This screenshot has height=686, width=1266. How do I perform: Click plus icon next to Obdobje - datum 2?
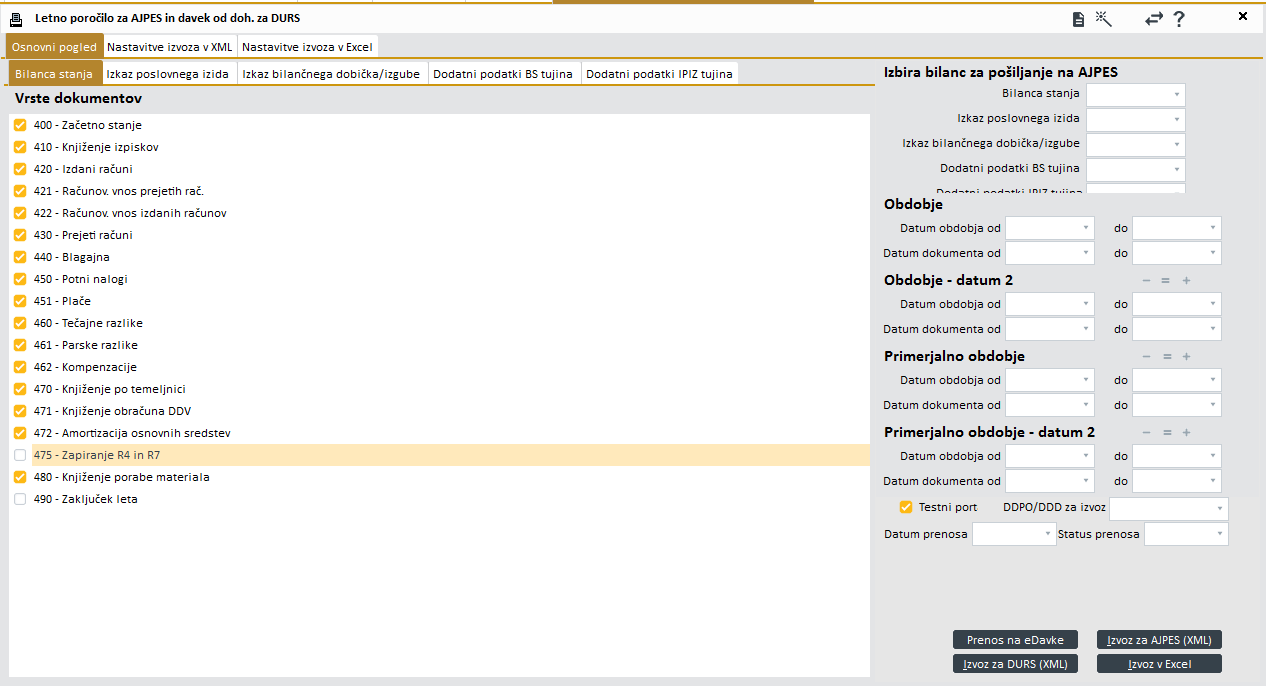[x=1186, y=281]
